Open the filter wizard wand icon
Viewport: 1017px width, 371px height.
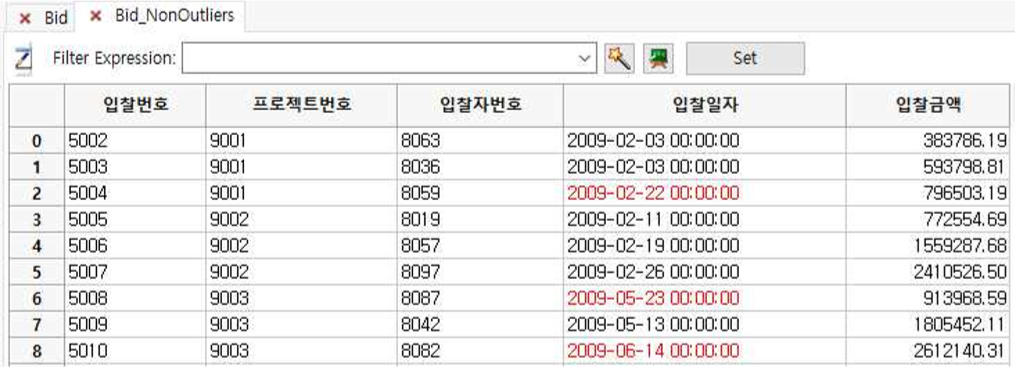[619, 59]
